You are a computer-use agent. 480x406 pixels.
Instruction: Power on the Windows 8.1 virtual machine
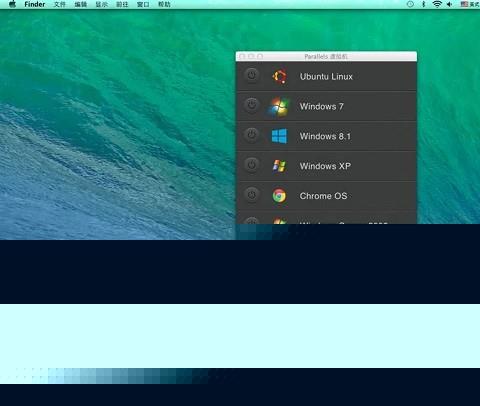252,135
